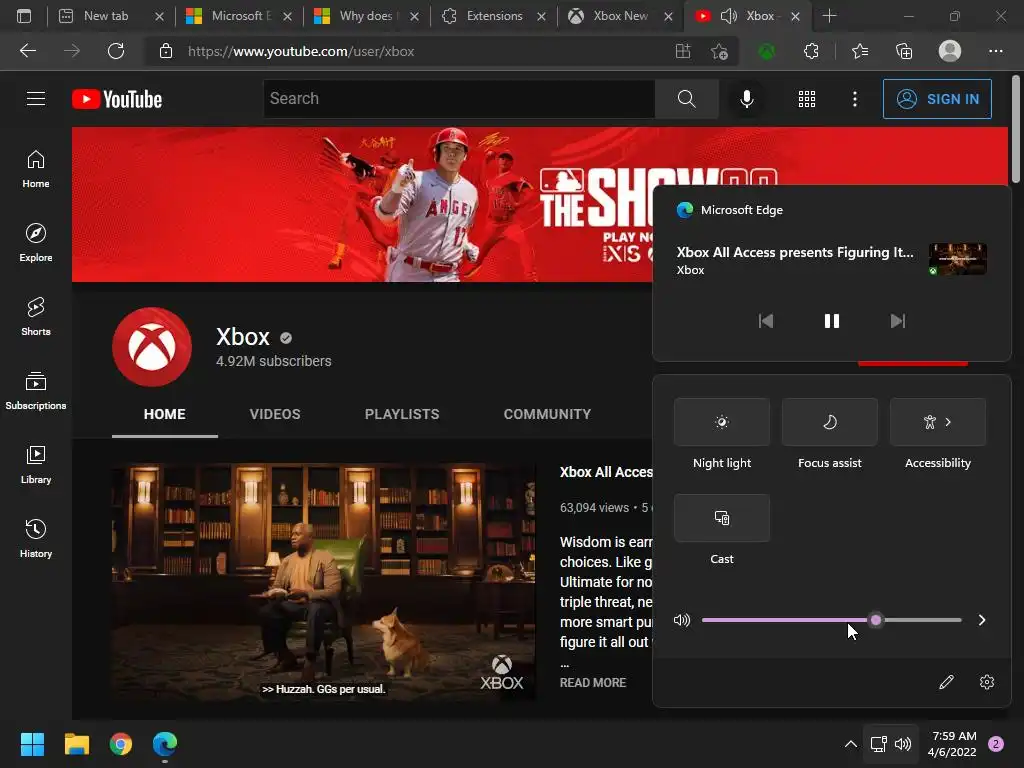Go to Home in YouTube sidebar

(x=36, y=169)
